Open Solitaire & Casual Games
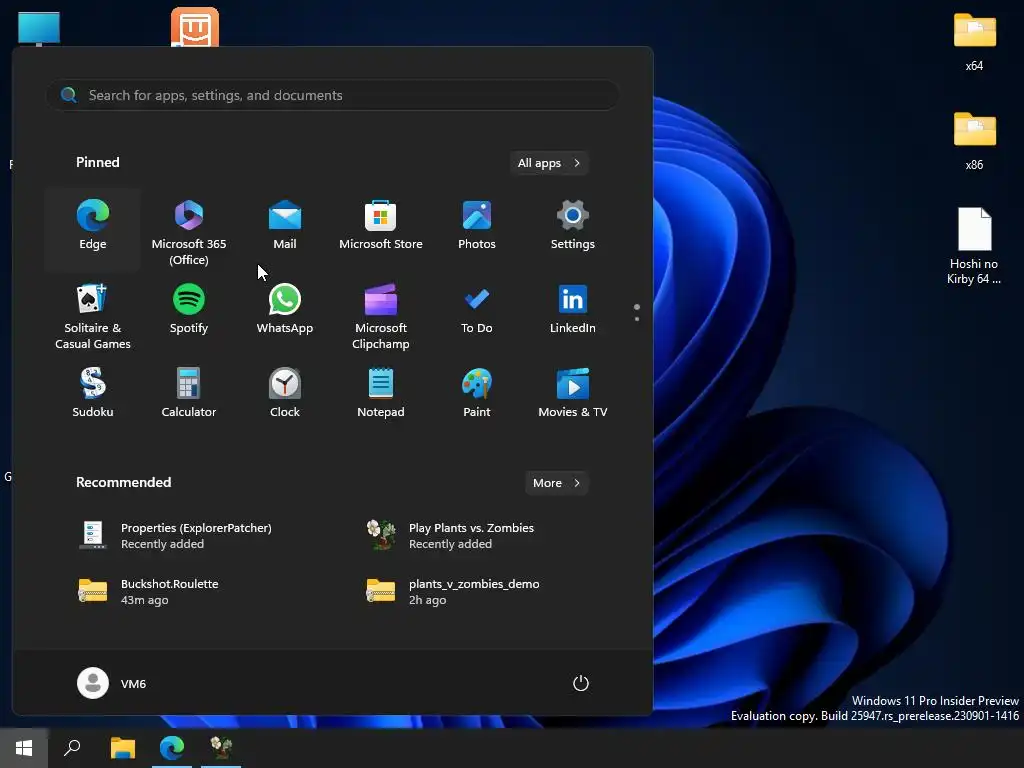 point(93,314)
